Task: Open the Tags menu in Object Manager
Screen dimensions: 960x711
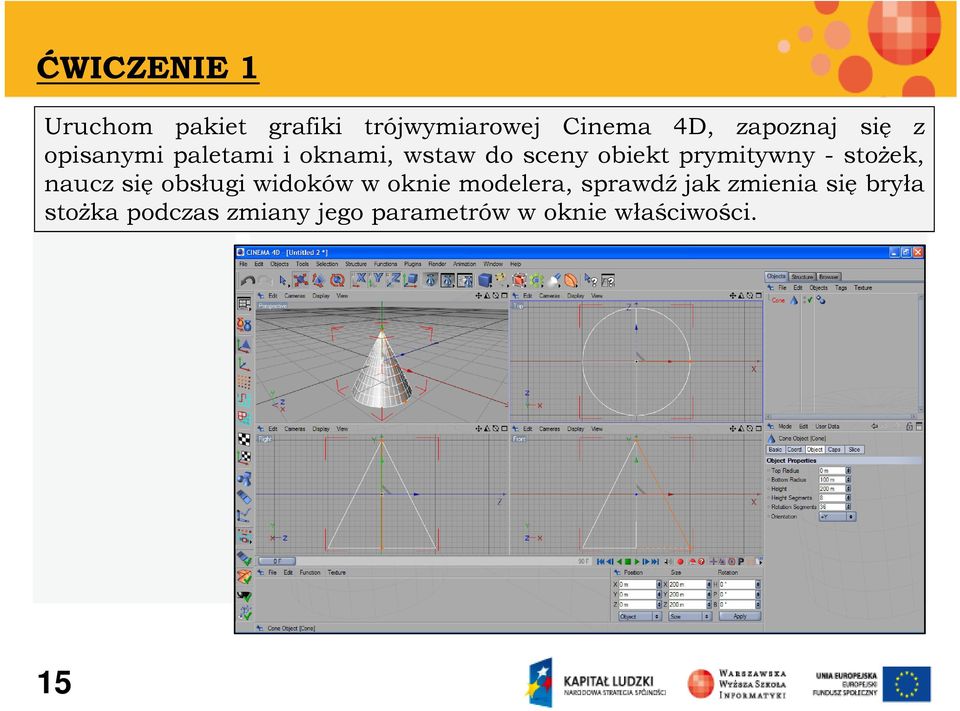Action: (x=841, y=288)
